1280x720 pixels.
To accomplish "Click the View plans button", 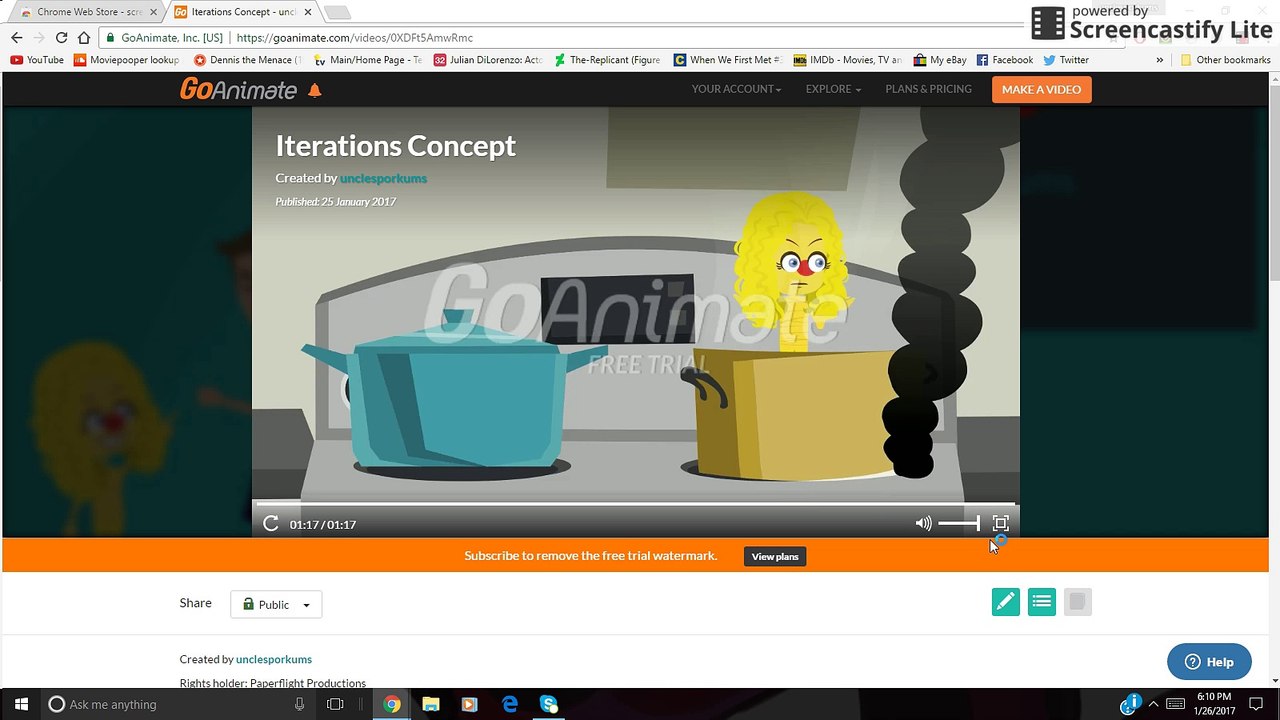I will coord(775,556).
